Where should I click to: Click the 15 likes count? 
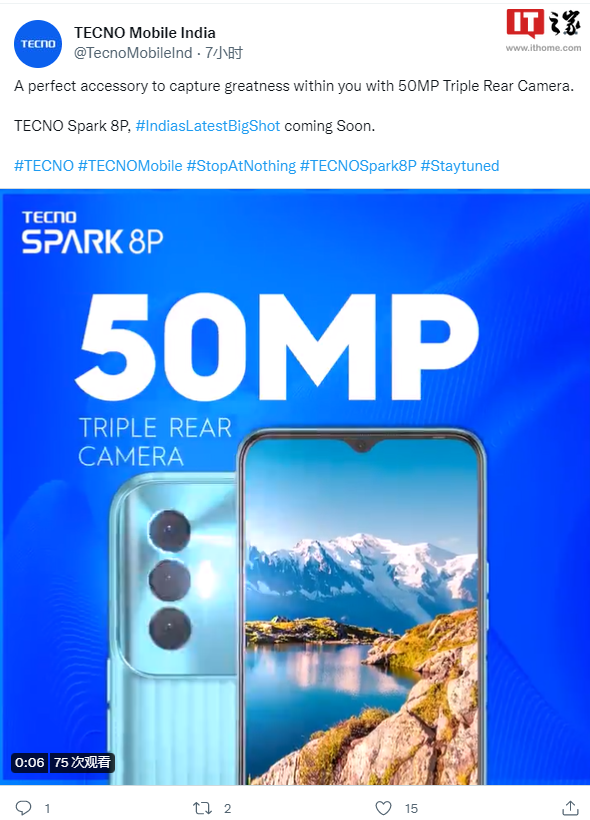(x=412, y=808)
